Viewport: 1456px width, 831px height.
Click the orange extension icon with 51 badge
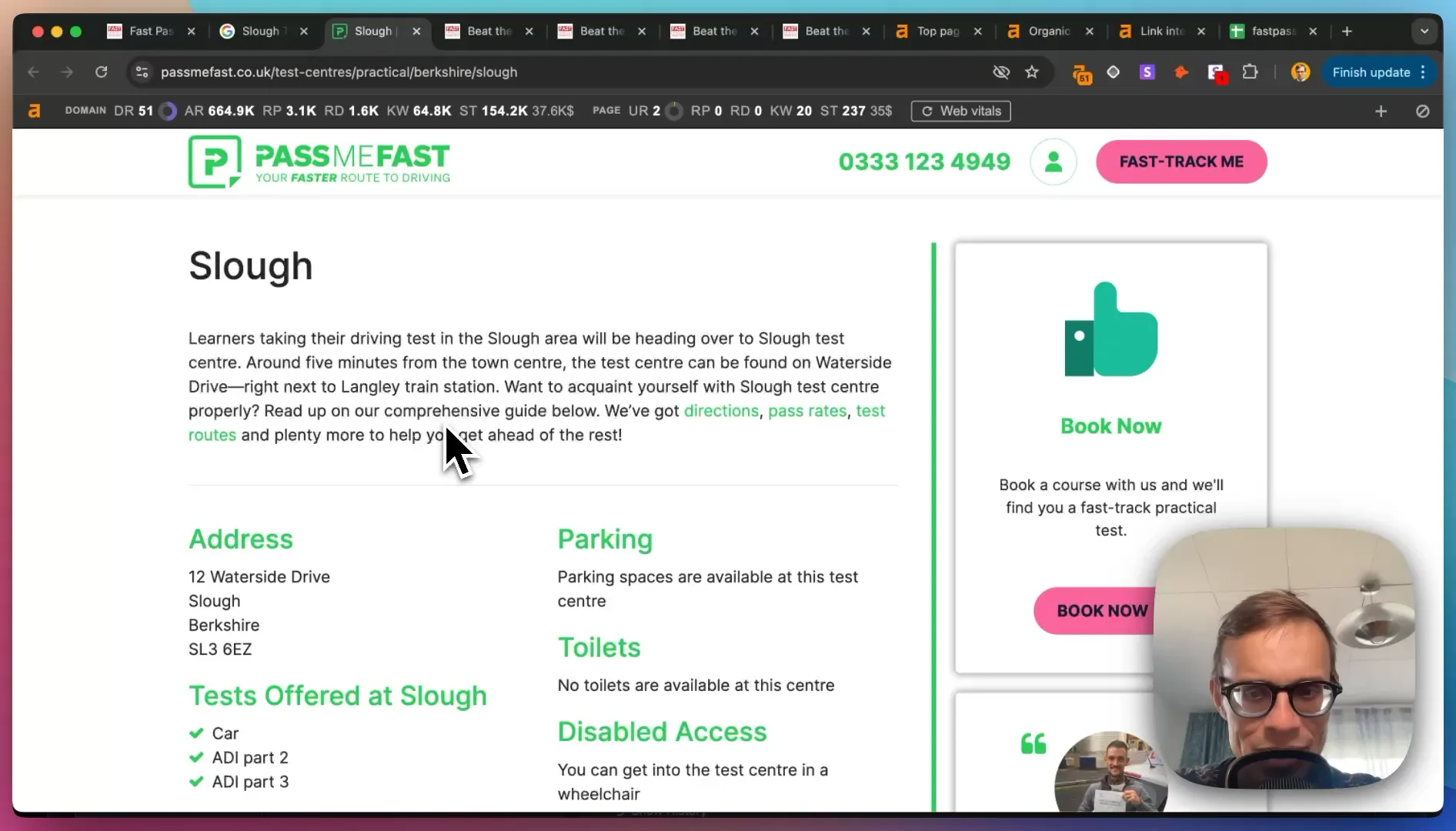click(1082, 73)
